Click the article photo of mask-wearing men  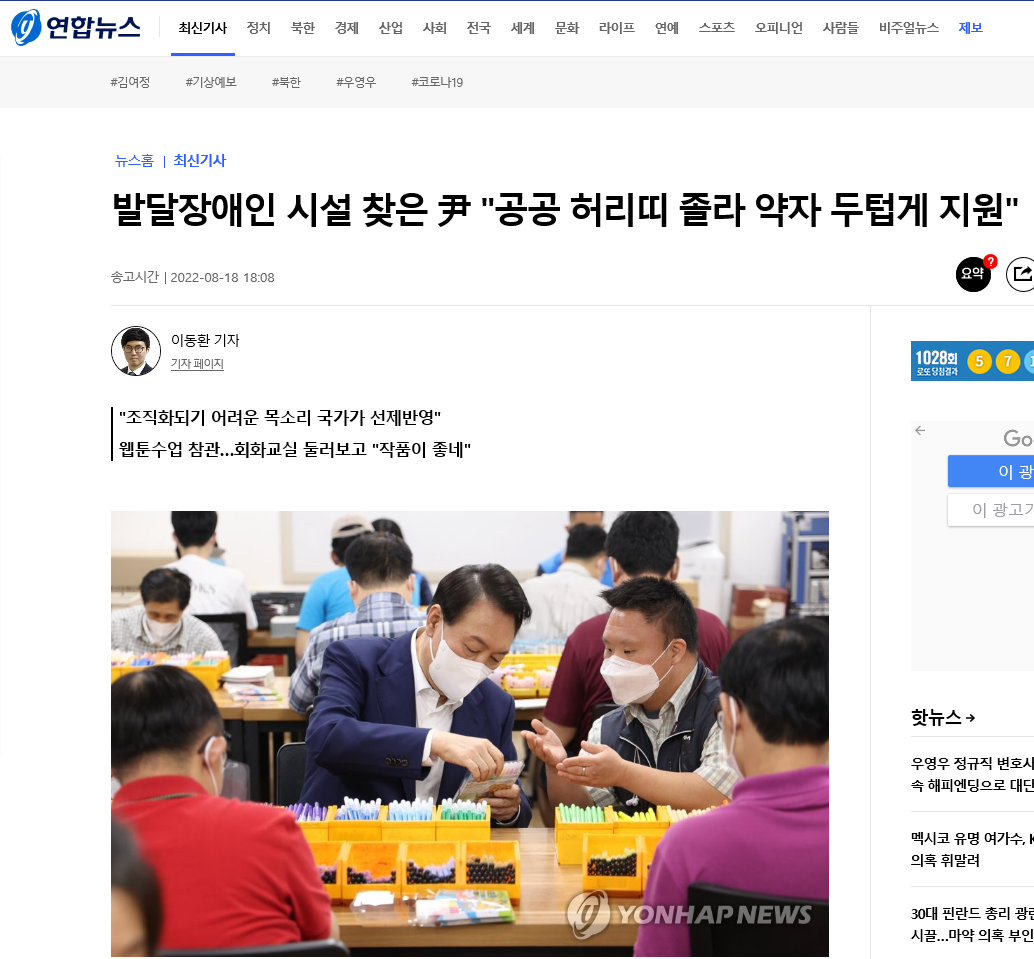[470, 733]
